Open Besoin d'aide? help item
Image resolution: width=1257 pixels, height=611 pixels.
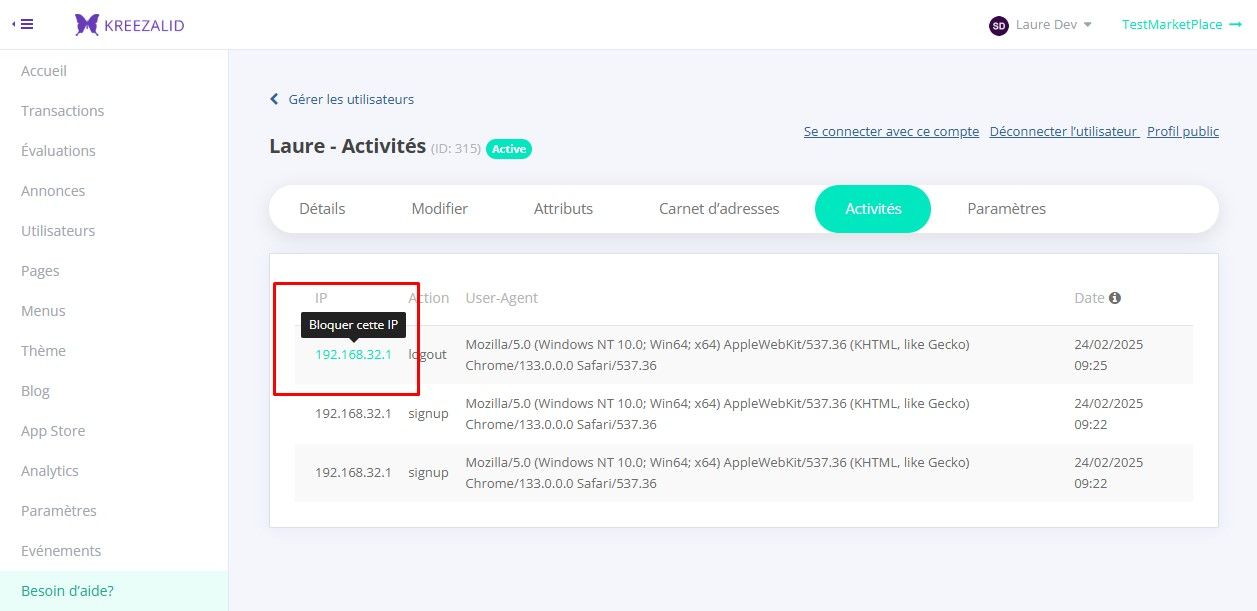coord(114,591)
